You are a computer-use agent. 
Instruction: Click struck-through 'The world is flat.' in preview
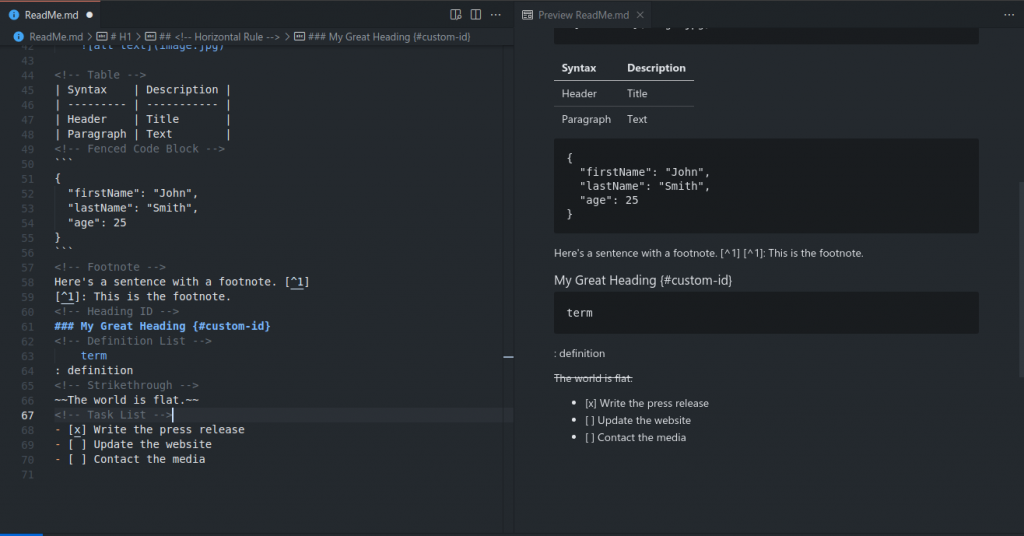point(593,378)
